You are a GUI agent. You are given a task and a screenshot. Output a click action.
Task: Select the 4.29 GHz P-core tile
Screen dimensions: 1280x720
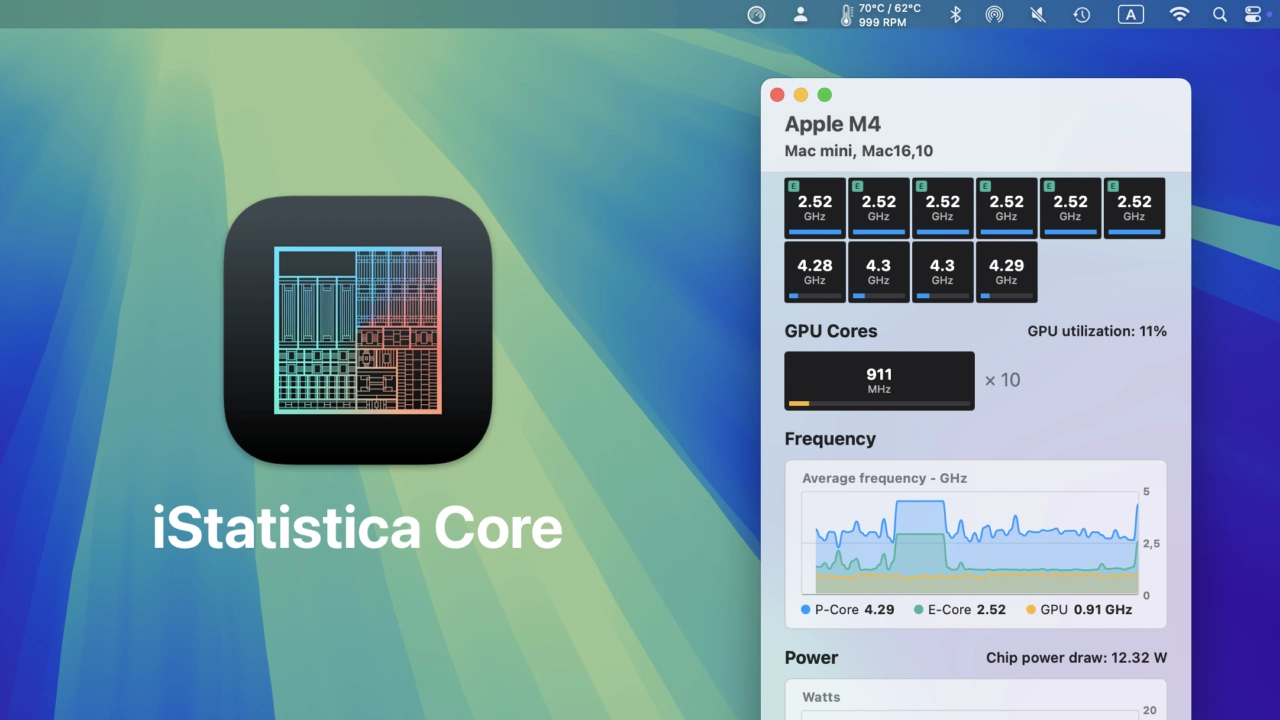[1006, 271]
